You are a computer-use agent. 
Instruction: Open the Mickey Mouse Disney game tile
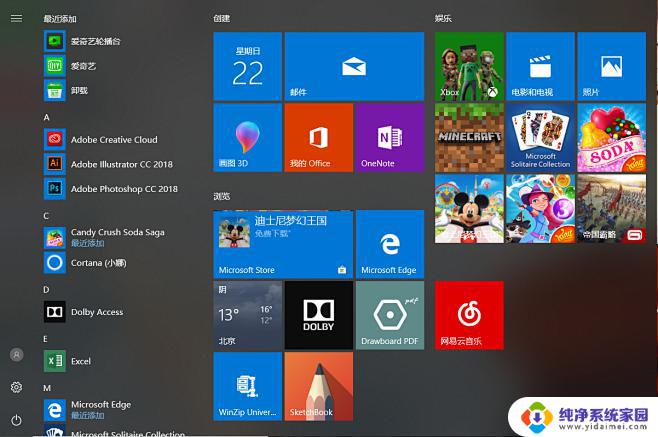469,209
